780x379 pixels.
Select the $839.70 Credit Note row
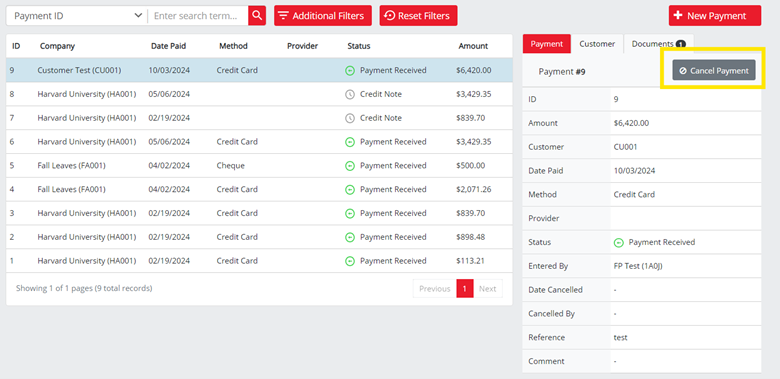tap(259, 118)
